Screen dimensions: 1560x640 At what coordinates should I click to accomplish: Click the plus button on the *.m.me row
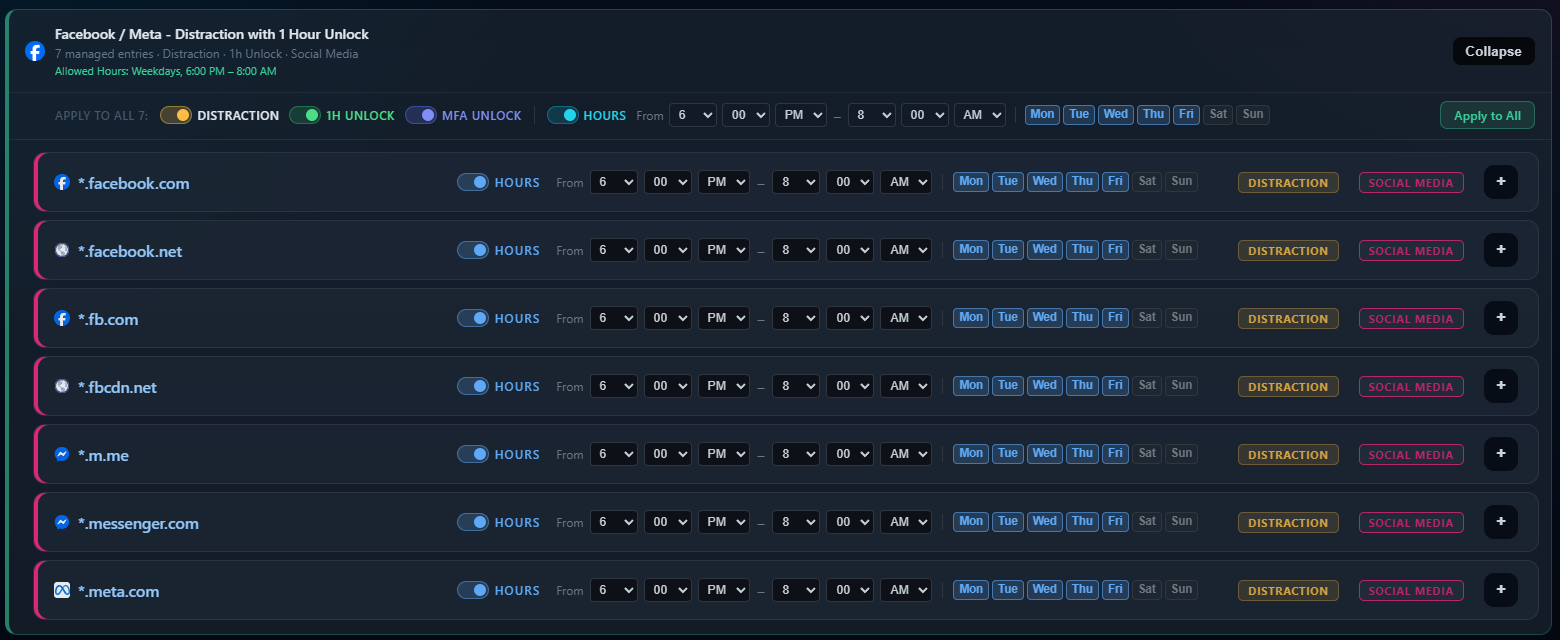[1501, 454]
